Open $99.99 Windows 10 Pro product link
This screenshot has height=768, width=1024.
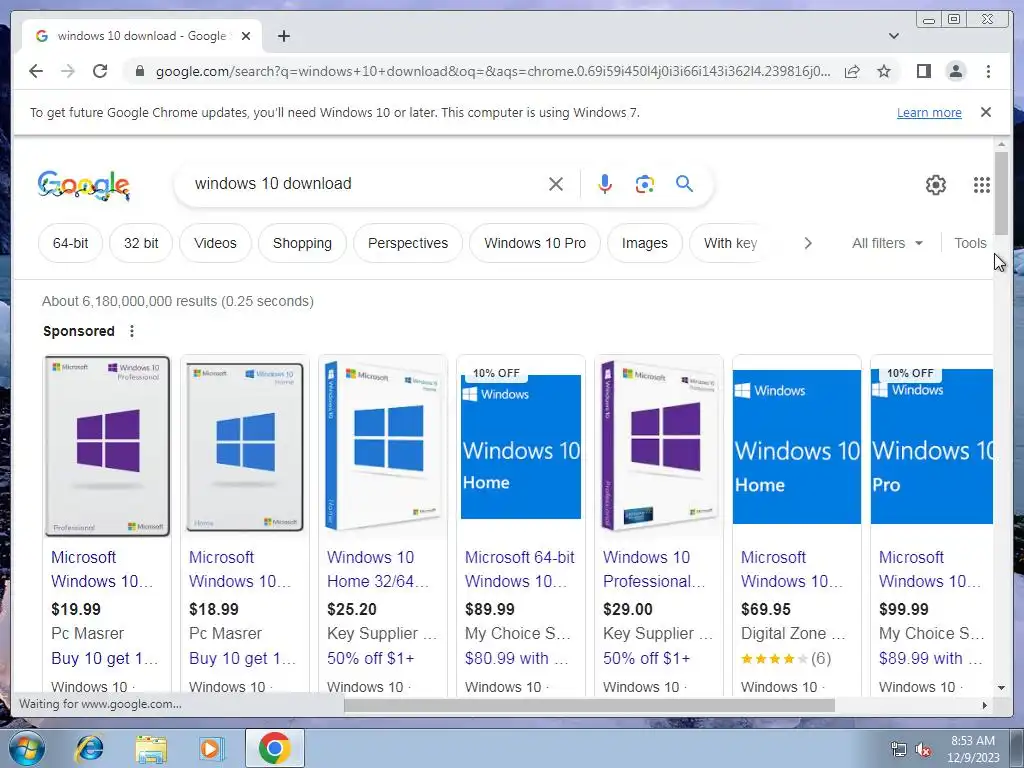coord(931,569)
